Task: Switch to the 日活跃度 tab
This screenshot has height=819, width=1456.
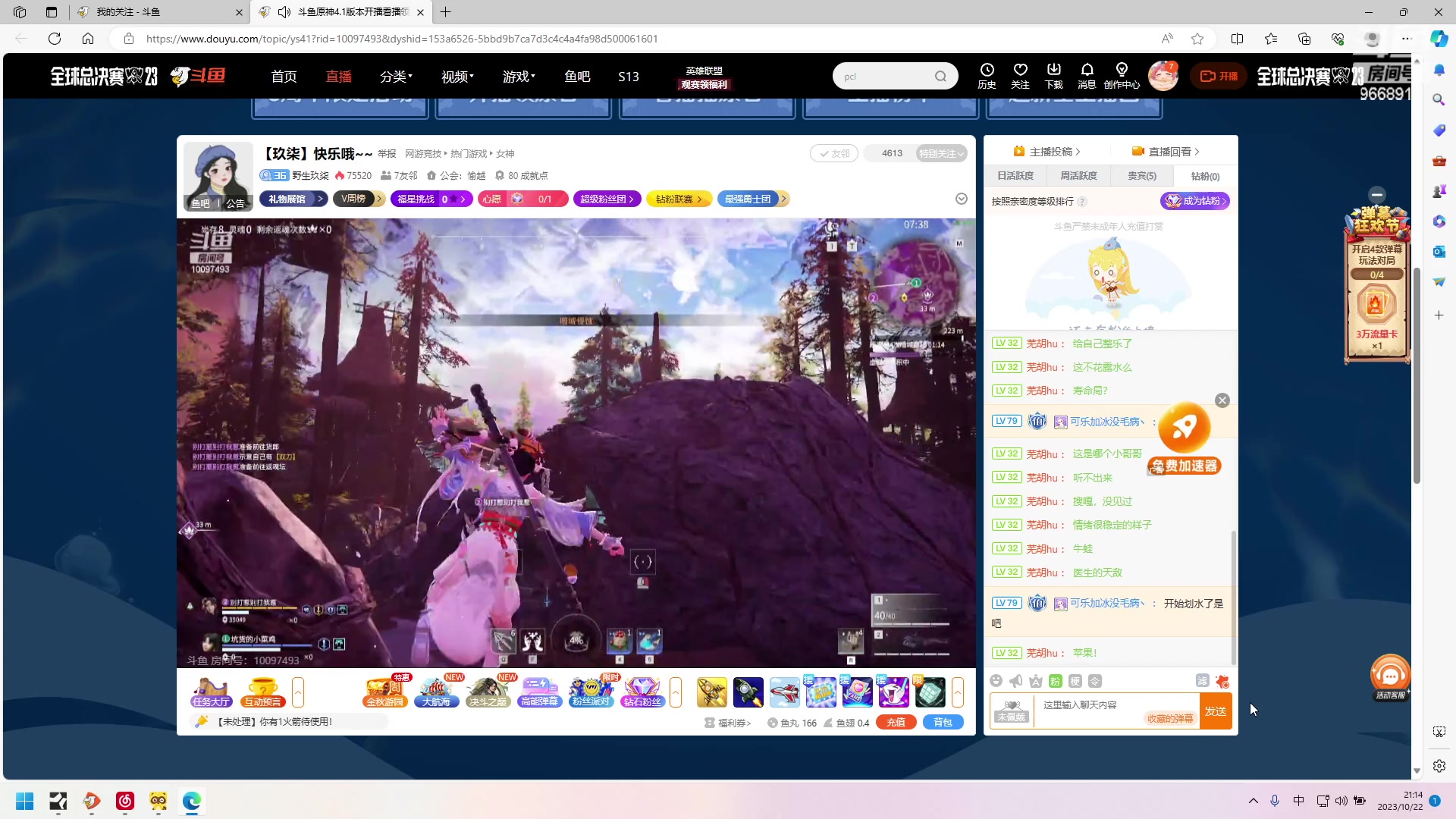Action: (x=1015, y=176)
